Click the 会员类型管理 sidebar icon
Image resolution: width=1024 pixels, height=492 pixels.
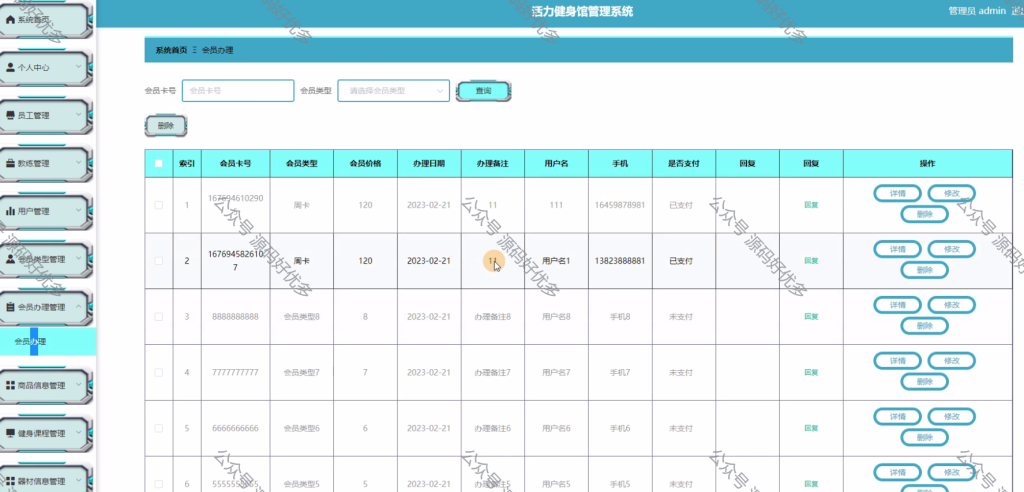tap(10, 259)
